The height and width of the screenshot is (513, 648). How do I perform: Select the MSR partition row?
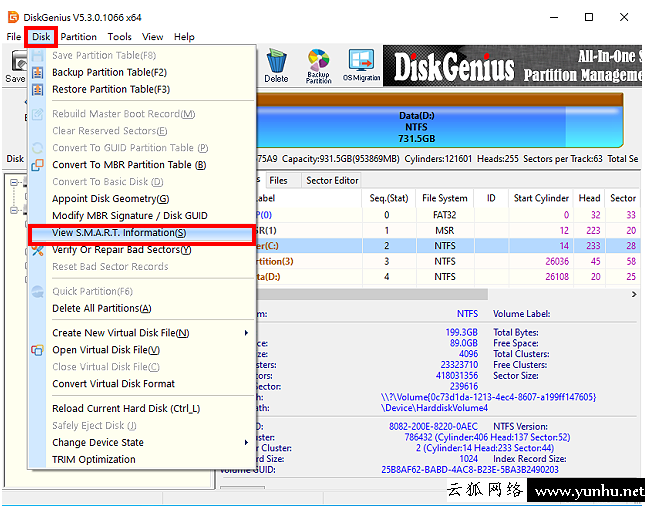(448, 231)
